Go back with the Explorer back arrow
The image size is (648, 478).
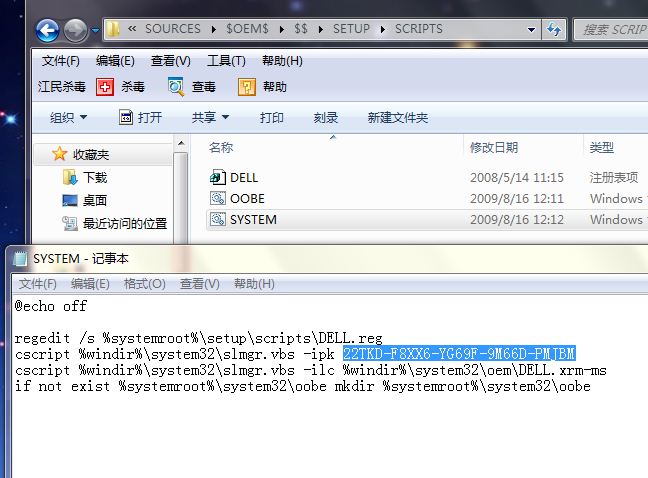pyautogui.click(x=47, y=30)
